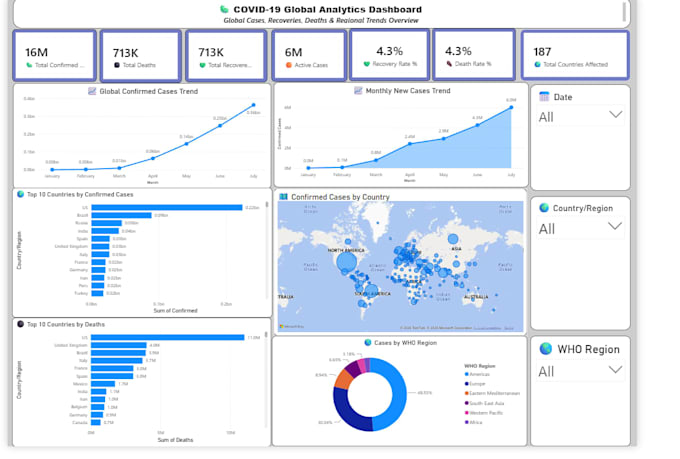This screenshot has height=459, width=680.
Task: Select the Brazil bar in the Confirmed Cases chart
Action: click(x=121, y=215)
